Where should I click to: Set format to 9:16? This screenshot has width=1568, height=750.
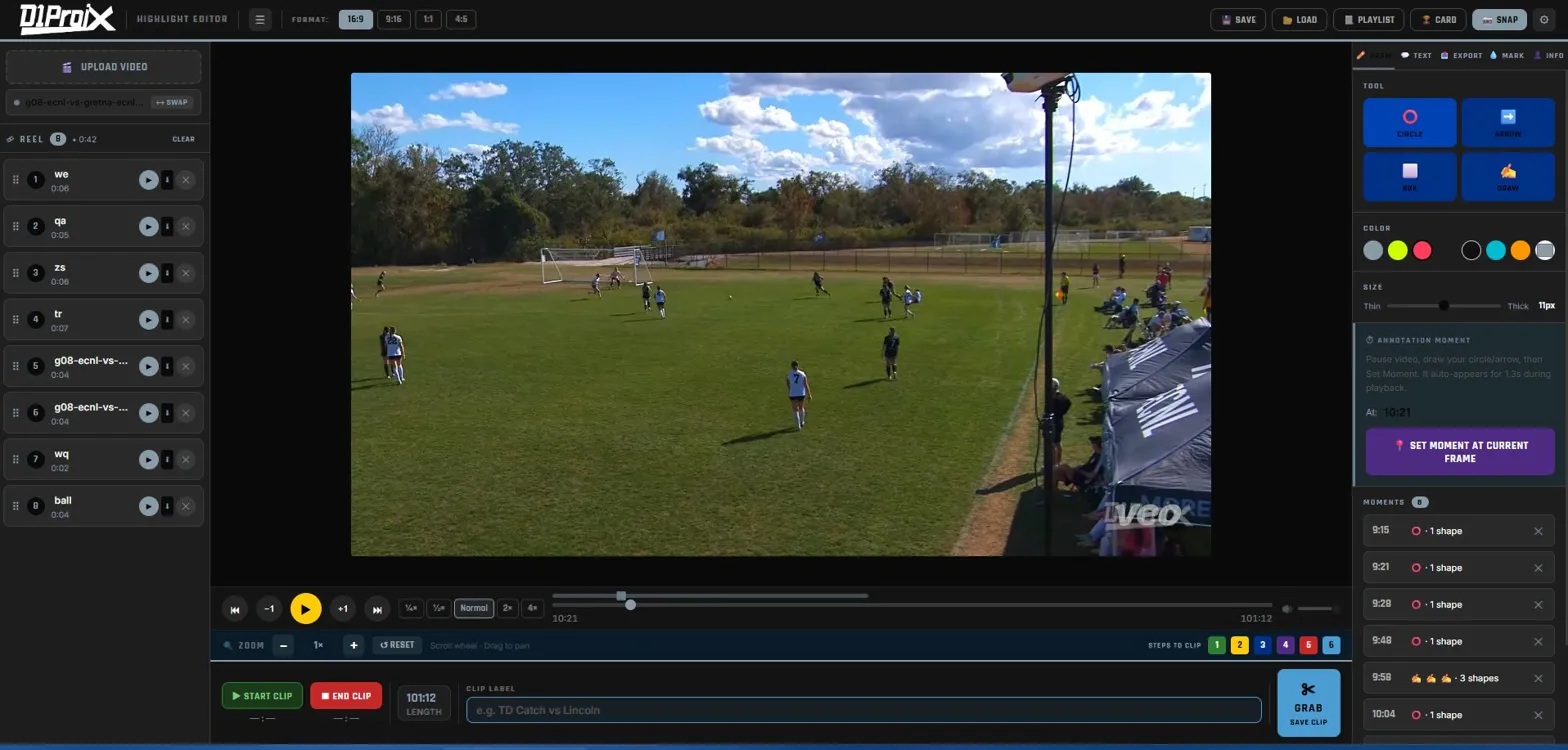pyautogui.click(x=394, y=19)
